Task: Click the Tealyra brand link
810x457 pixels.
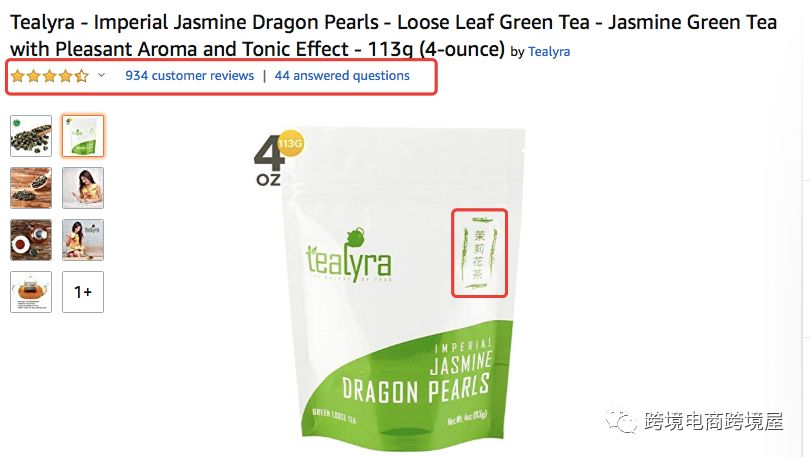Action: click(549, 52)
